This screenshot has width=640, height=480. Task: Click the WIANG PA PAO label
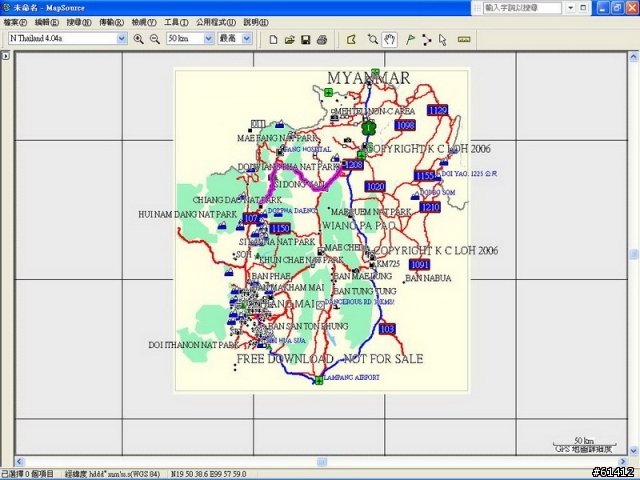(x=359, y=225)
